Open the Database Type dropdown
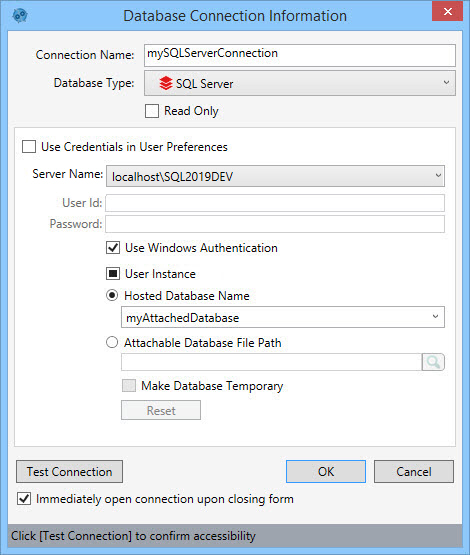470x555 pixels. point(300,83)
